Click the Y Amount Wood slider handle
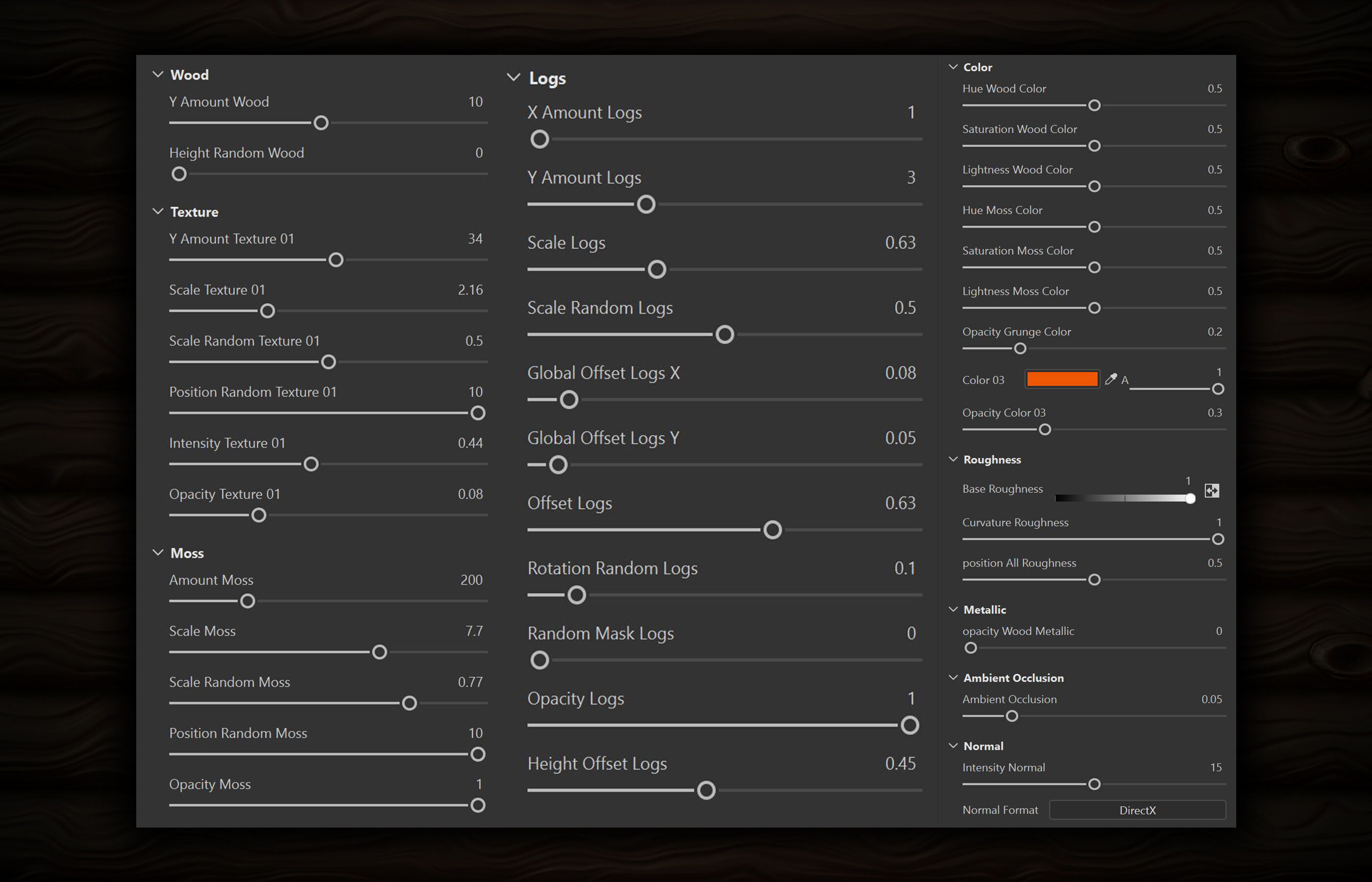Image resolution: width=1372 pixels, height=882 pixels. point(321,122)
